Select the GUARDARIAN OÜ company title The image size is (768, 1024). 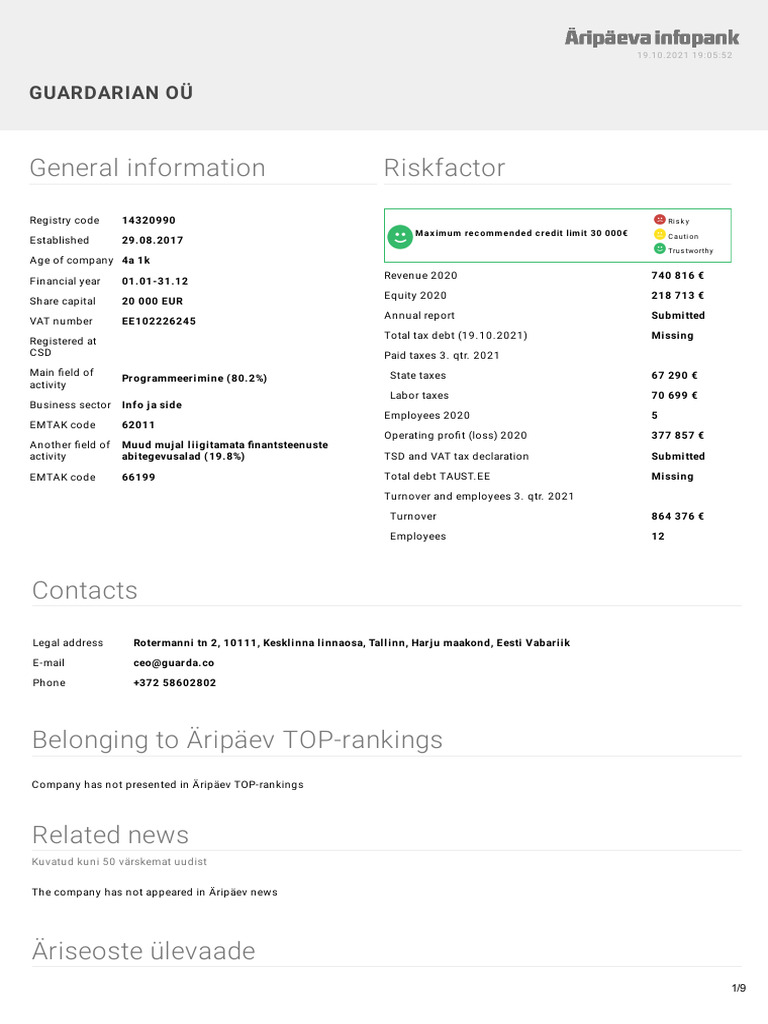tap(111, 93)
